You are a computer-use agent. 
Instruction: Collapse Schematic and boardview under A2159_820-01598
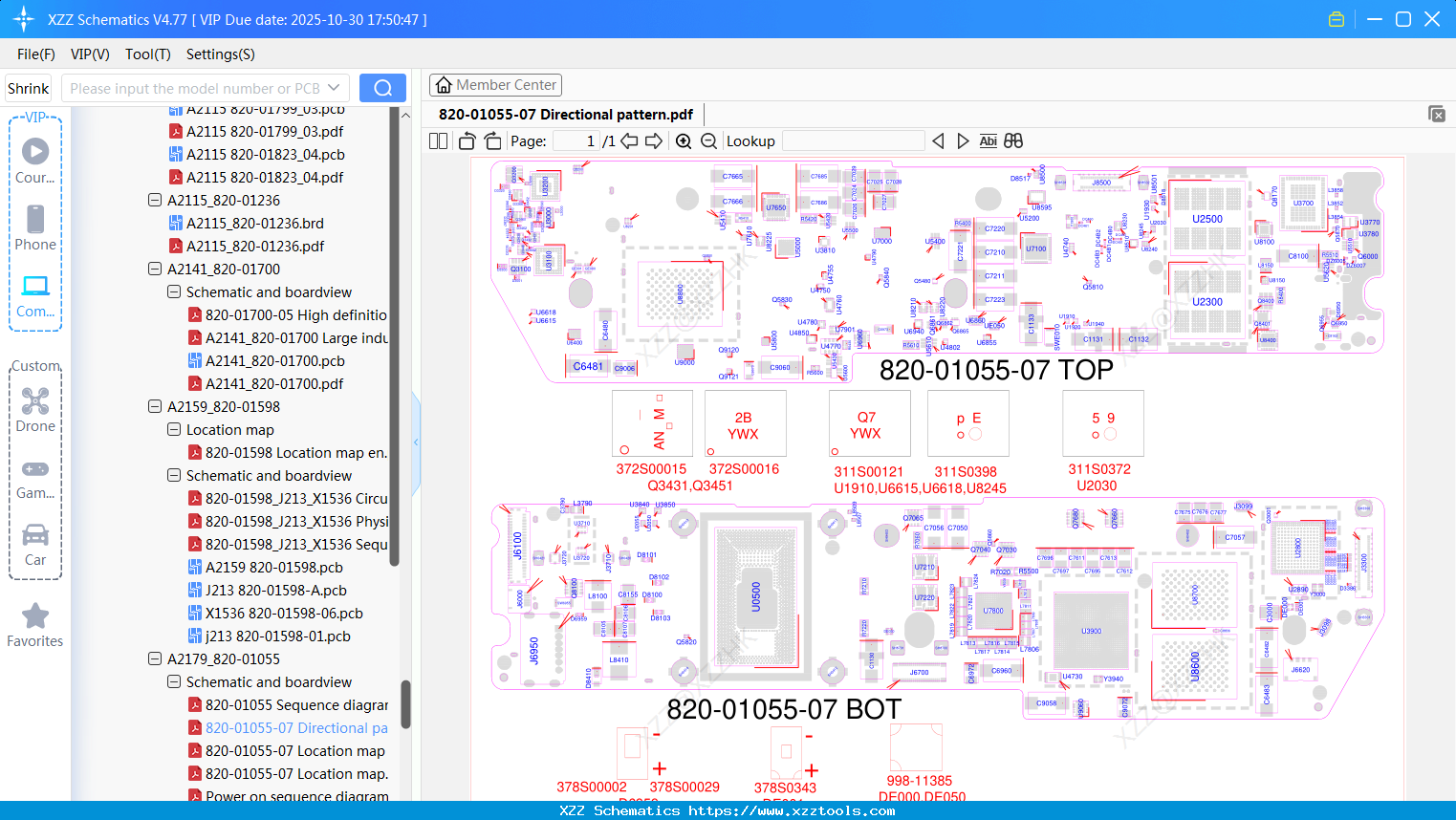click(174, 476)
